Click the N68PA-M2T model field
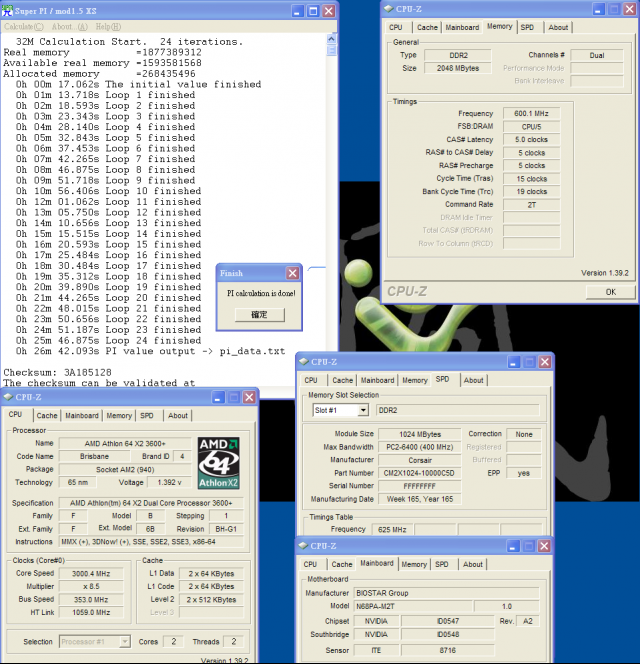The height and width of the screenshot is (664, 640). coord(413,606)
